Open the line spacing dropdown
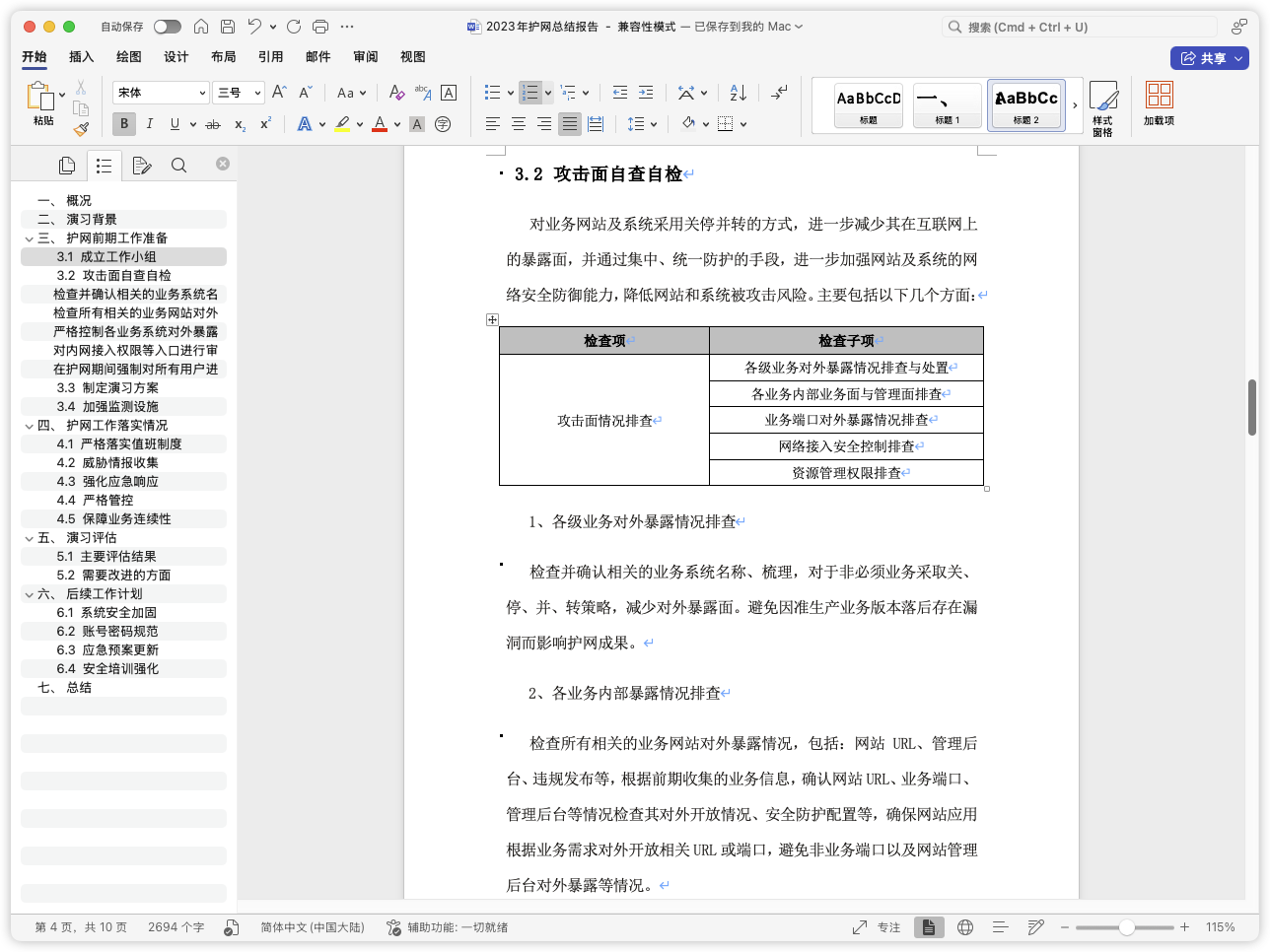The height and width of the screenshot is (952, 1270). pos(642,123)
